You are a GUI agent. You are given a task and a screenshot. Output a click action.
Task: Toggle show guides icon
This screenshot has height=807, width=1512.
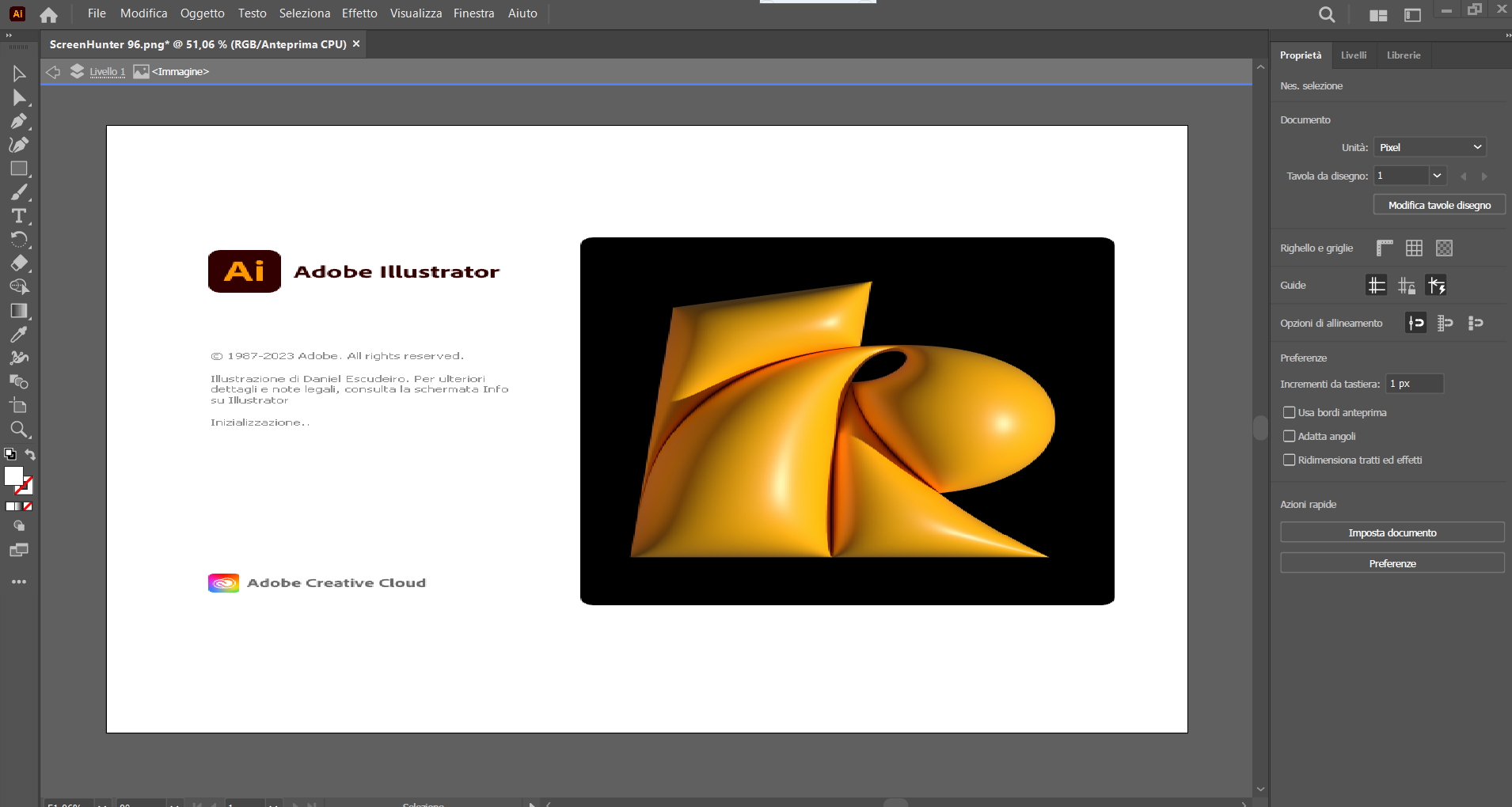(1377, 286)
